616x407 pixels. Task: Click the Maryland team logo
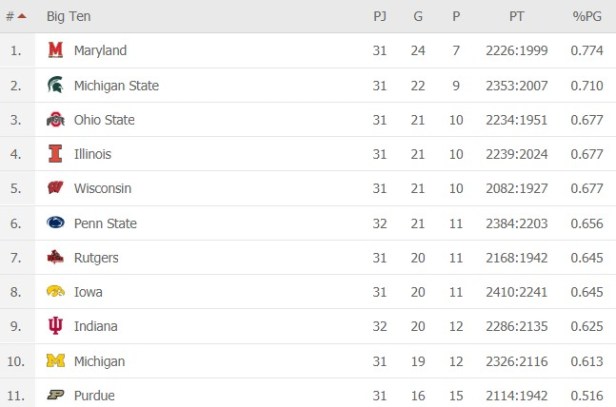coord(55,51)
